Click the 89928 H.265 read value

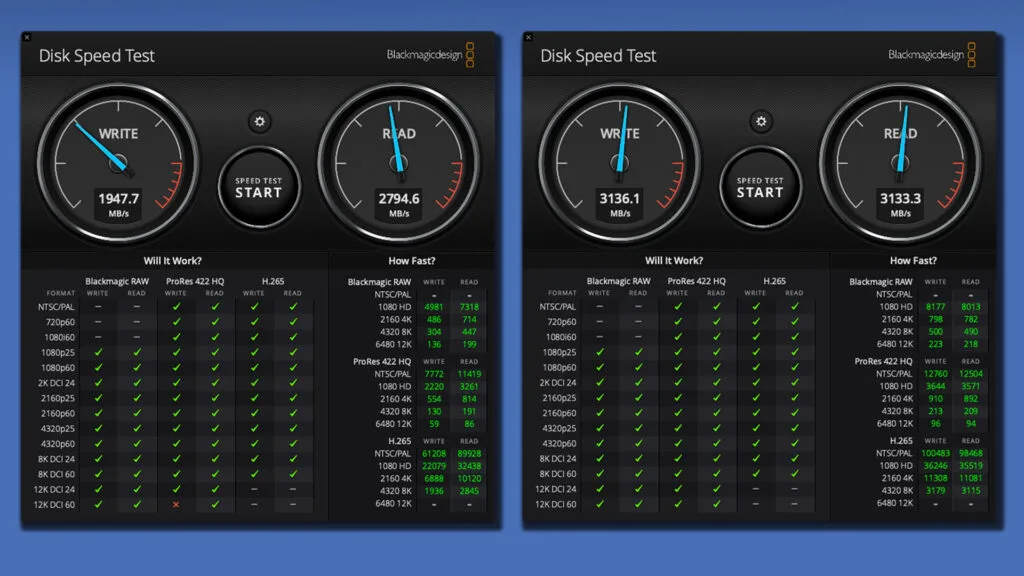point(466,453)
